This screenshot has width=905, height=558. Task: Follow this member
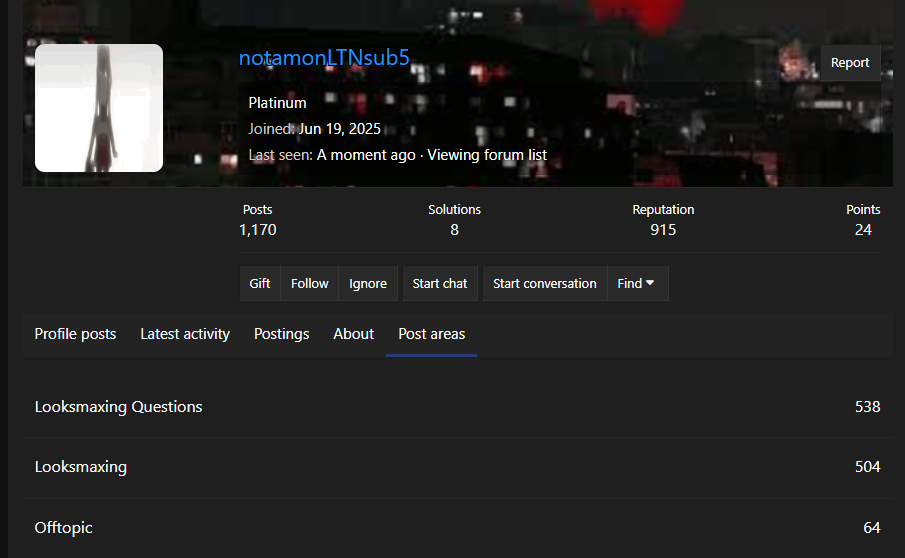pos(309,283)
